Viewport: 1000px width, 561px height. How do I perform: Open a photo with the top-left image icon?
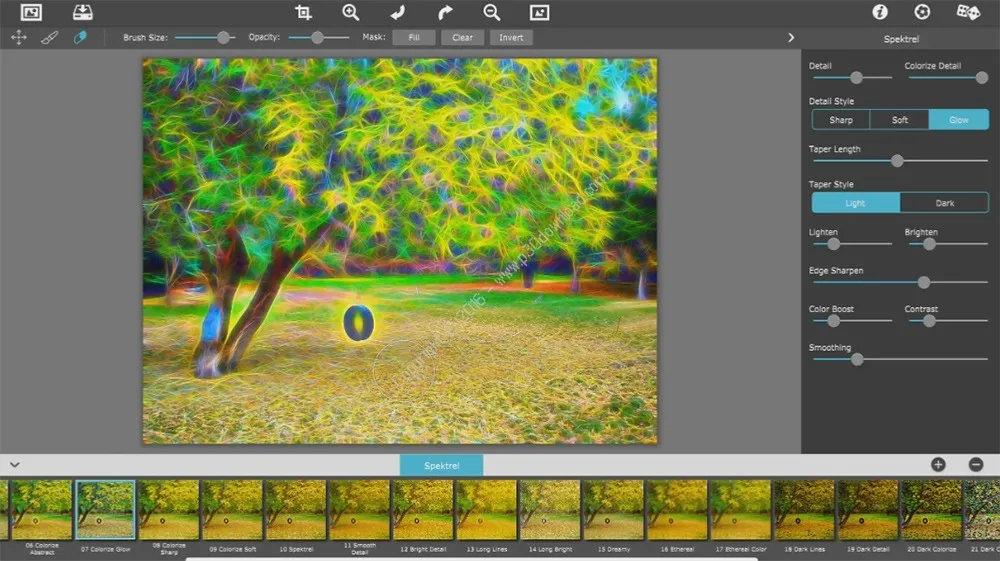[31, 12]
